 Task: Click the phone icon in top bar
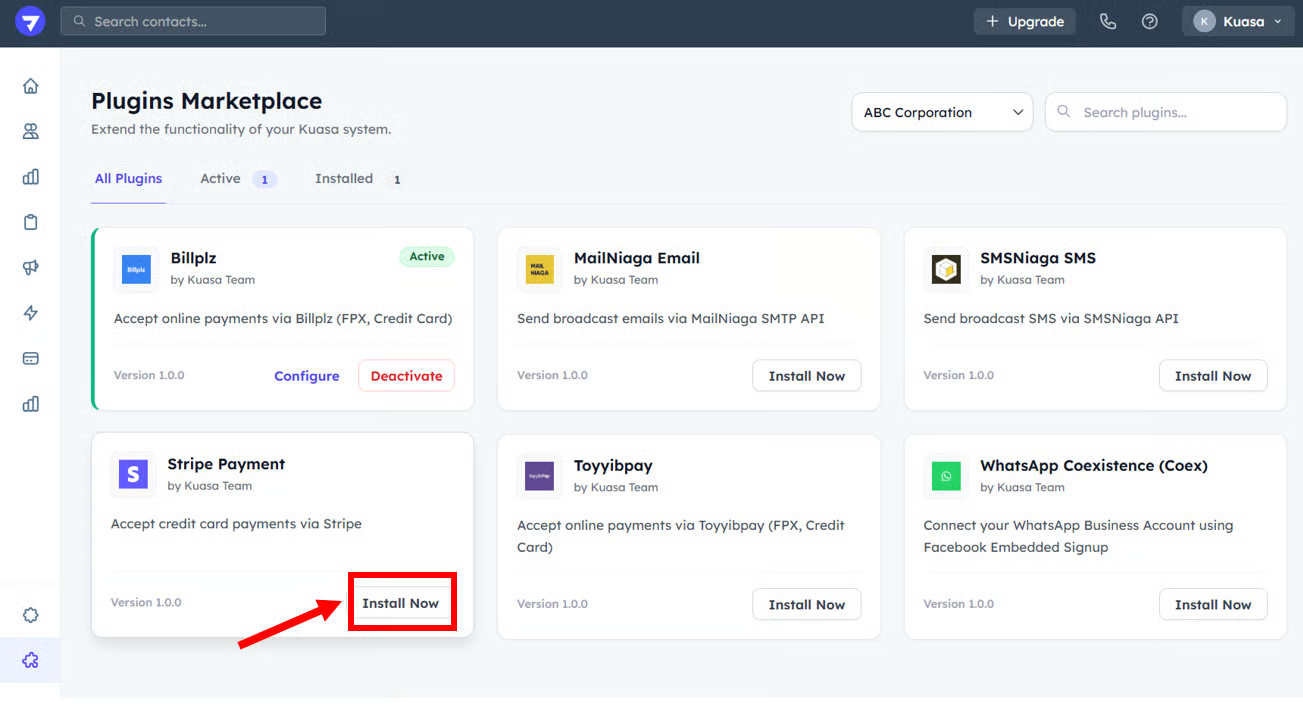1107,21
